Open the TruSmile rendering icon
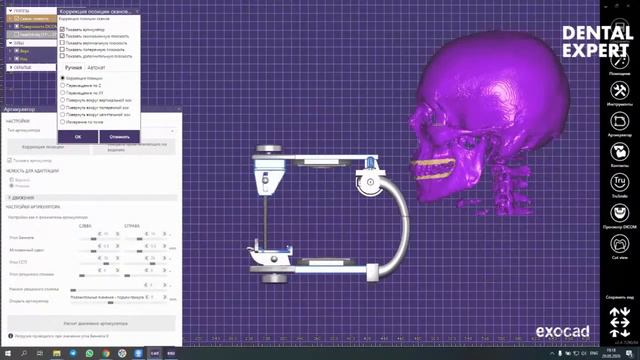Image resolution: width=640 pixels, height=360 pixels. click(619, 182)
